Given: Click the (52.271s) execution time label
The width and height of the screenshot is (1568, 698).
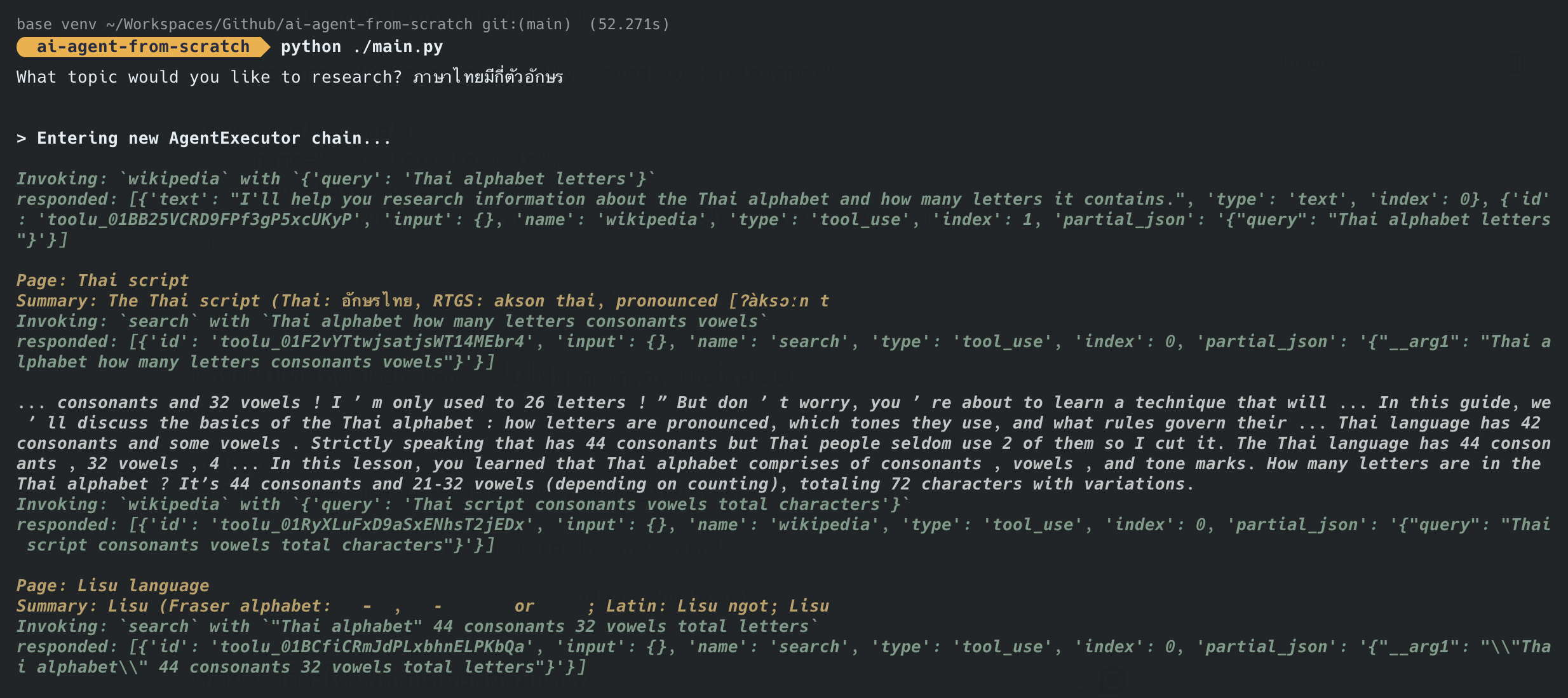Looking at the screenshot, I should (629, 24).
